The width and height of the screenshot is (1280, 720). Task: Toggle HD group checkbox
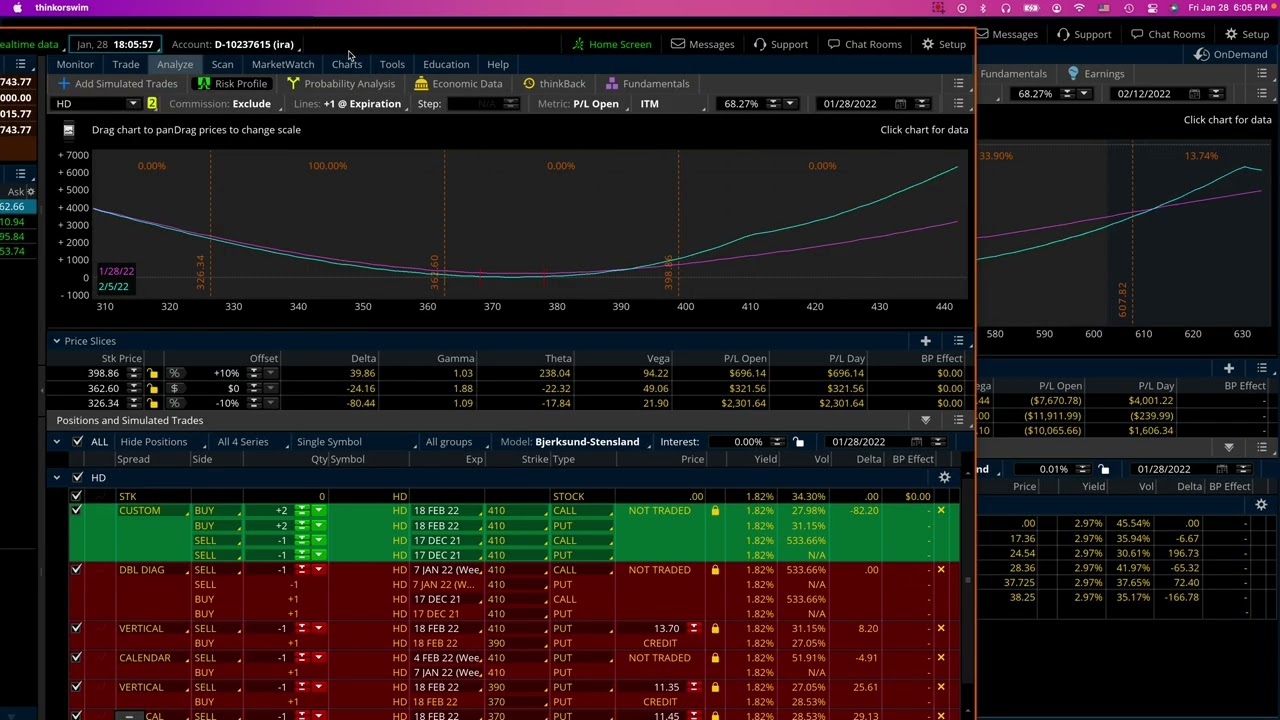(x=77, y=477)
